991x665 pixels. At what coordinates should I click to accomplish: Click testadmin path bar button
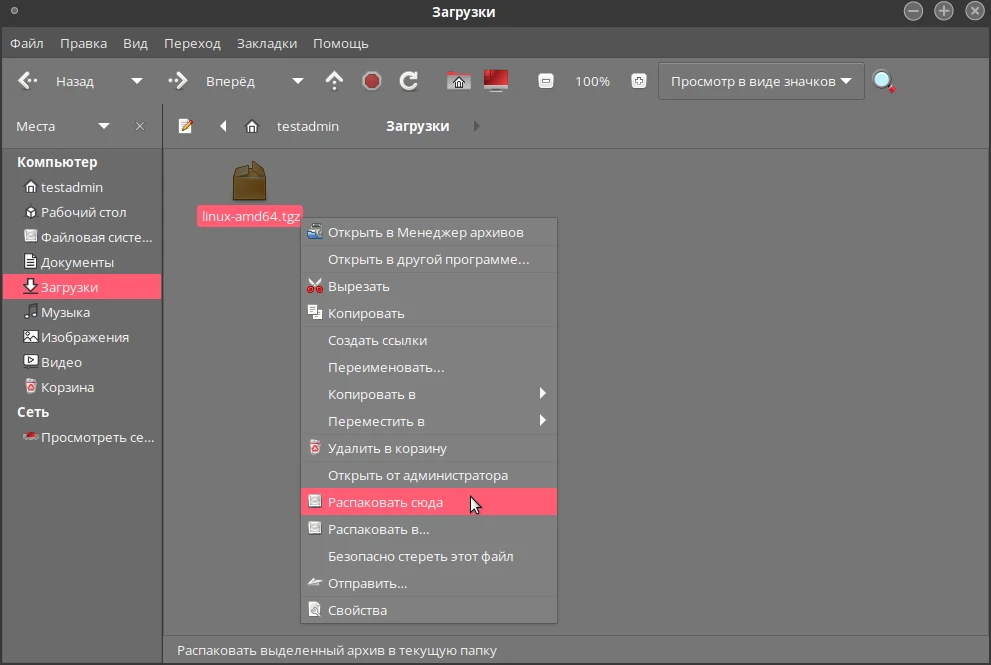pos(308,126)
